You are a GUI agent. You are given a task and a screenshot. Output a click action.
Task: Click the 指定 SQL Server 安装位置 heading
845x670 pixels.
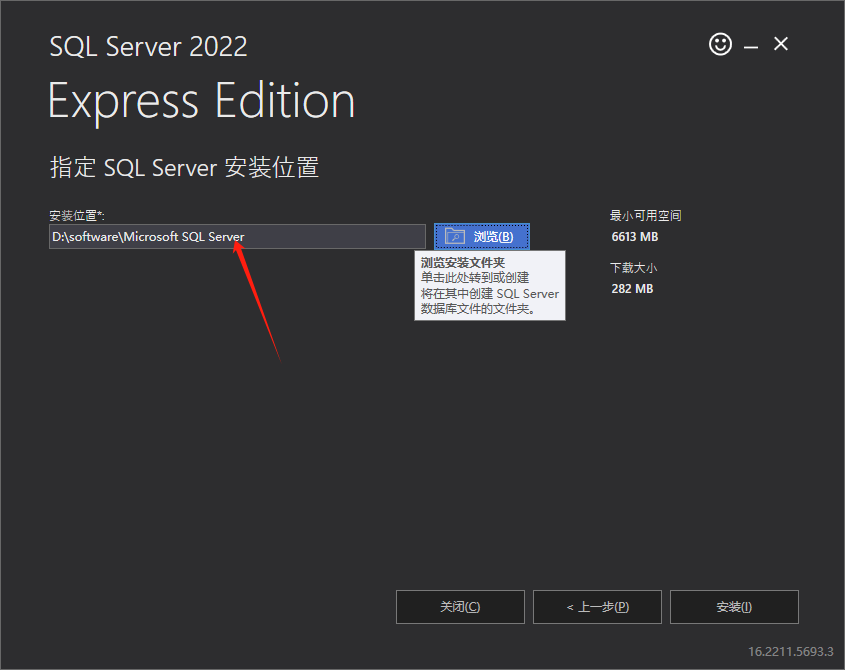point(184,167)
